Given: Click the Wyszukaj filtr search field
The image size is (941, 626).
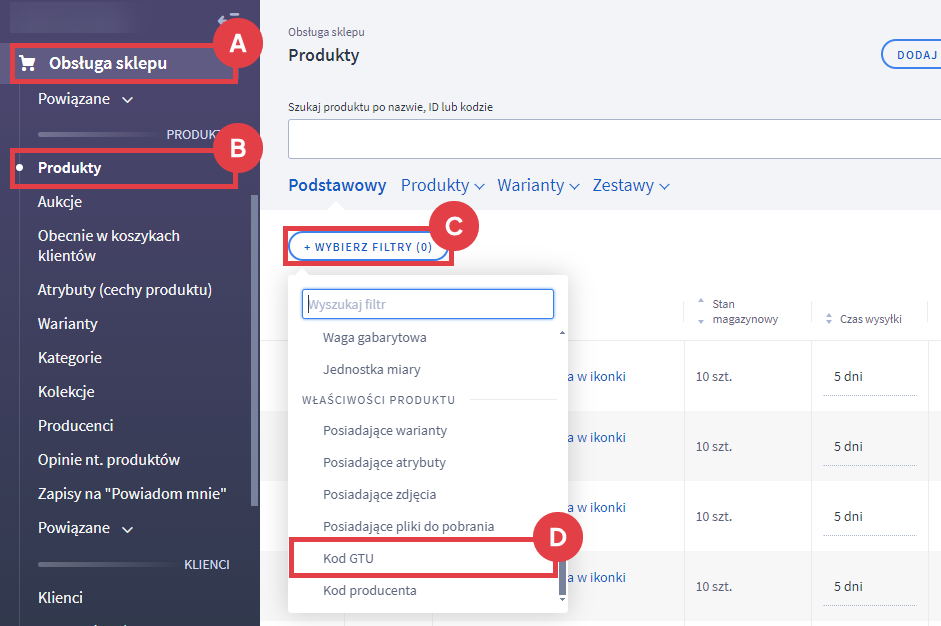Looking at the screenshot, I should point(428,304).
